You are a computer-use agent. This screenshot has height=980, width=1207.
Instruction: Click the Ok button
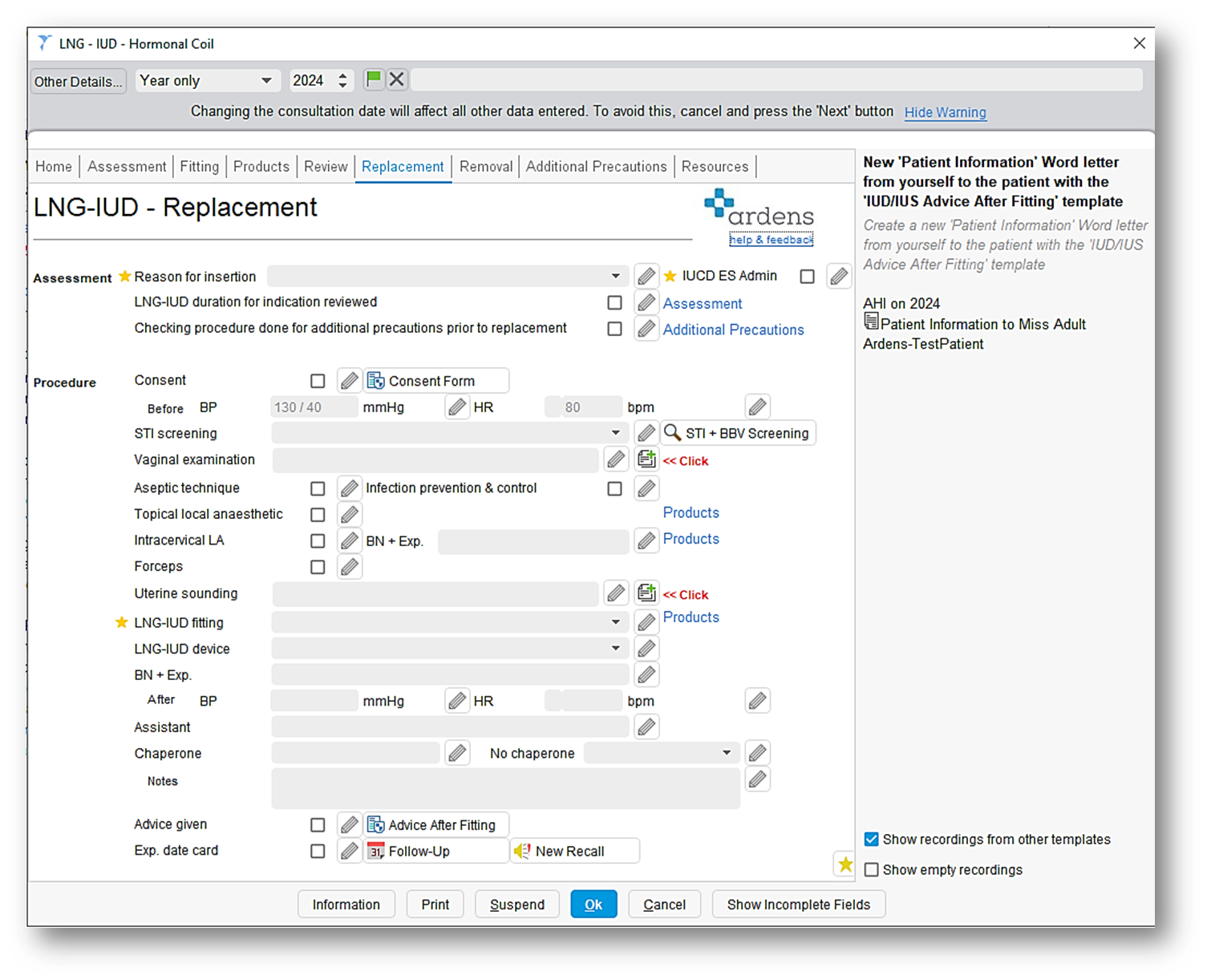[593, 905]
